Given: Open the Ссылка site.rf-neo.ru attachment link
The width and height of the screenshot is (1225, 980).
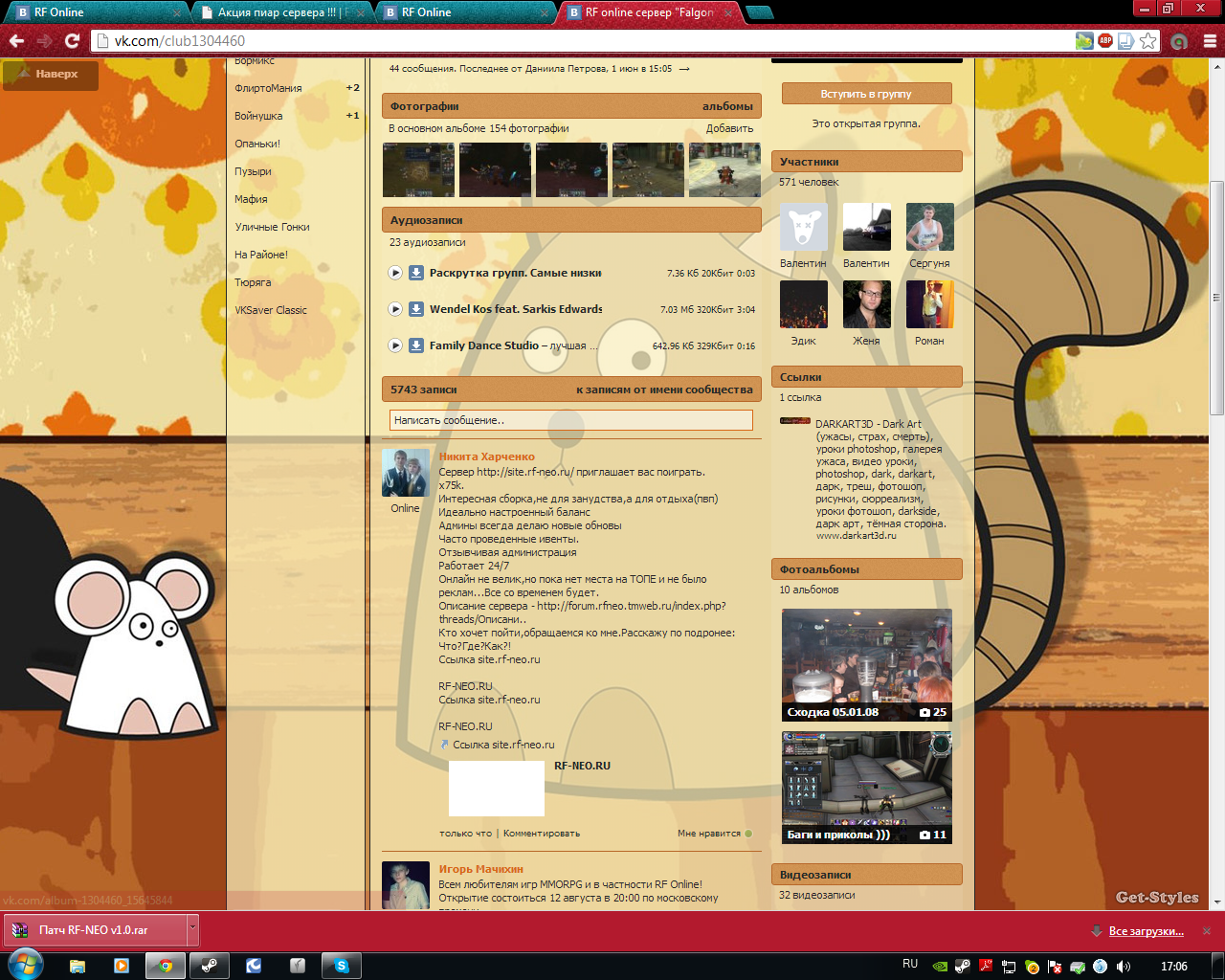Looking at the screenshot, I should 503,745.
